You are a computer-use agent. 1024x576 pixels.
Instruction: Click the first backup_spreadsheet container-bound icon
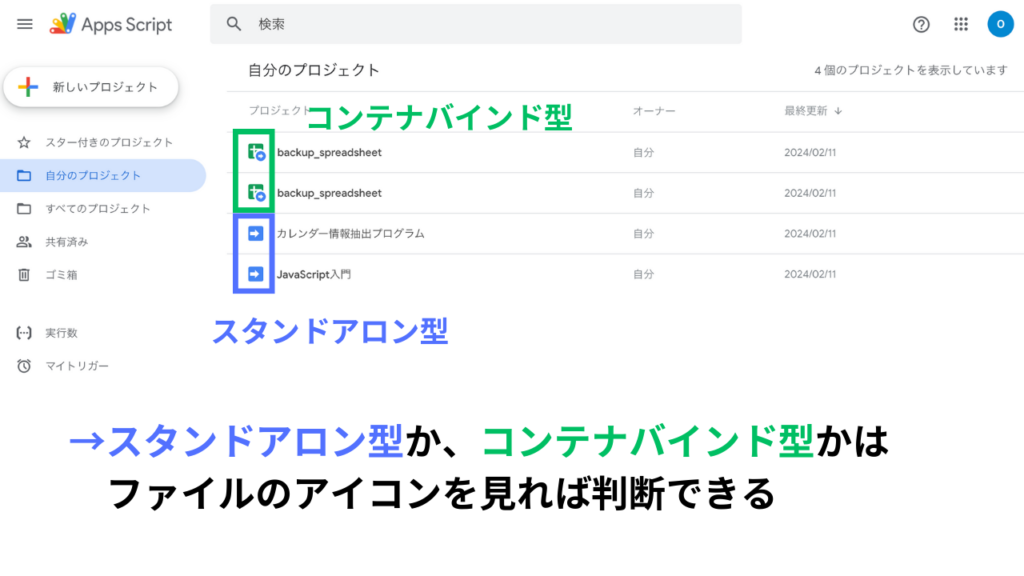coord(256,153)
